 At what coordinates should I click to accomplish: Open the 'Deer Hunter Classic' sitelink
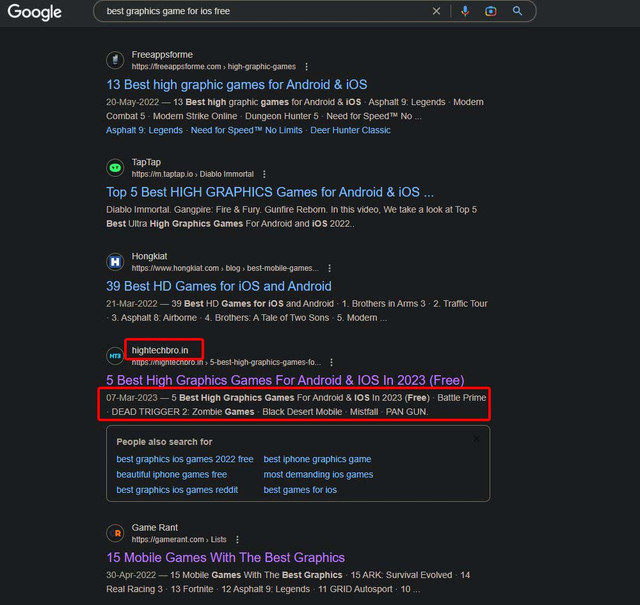(350, 130)
